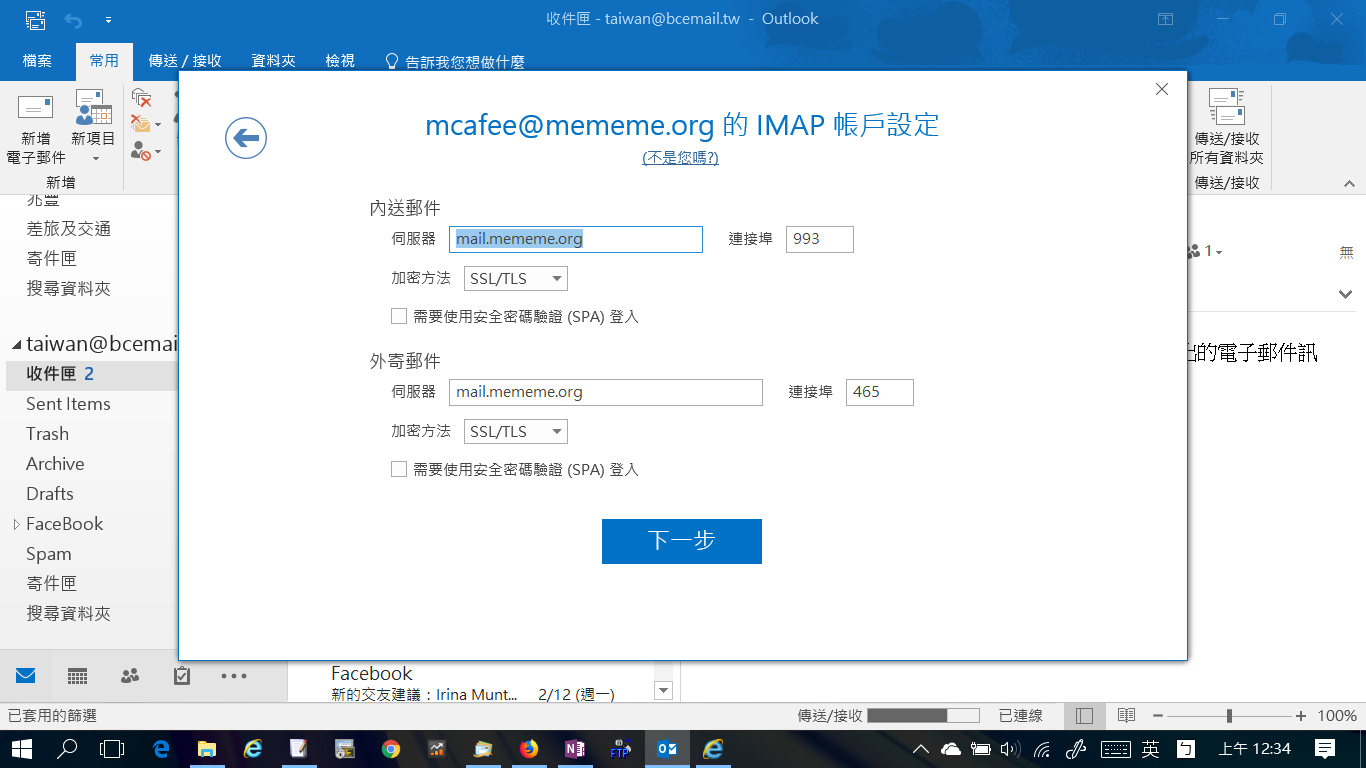
Task: Click the back arrow in account setup dialog
Action: [246, 138]
